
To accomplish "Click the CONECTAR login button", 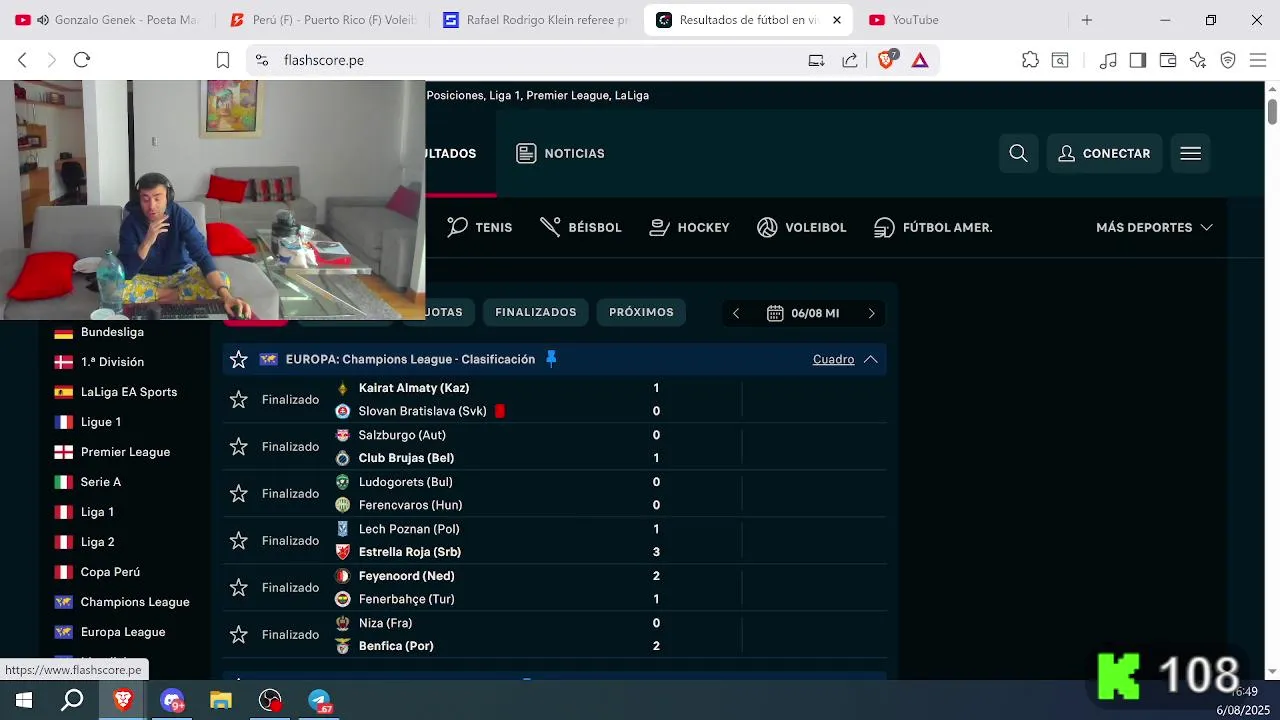I will tap(1105, 153).
